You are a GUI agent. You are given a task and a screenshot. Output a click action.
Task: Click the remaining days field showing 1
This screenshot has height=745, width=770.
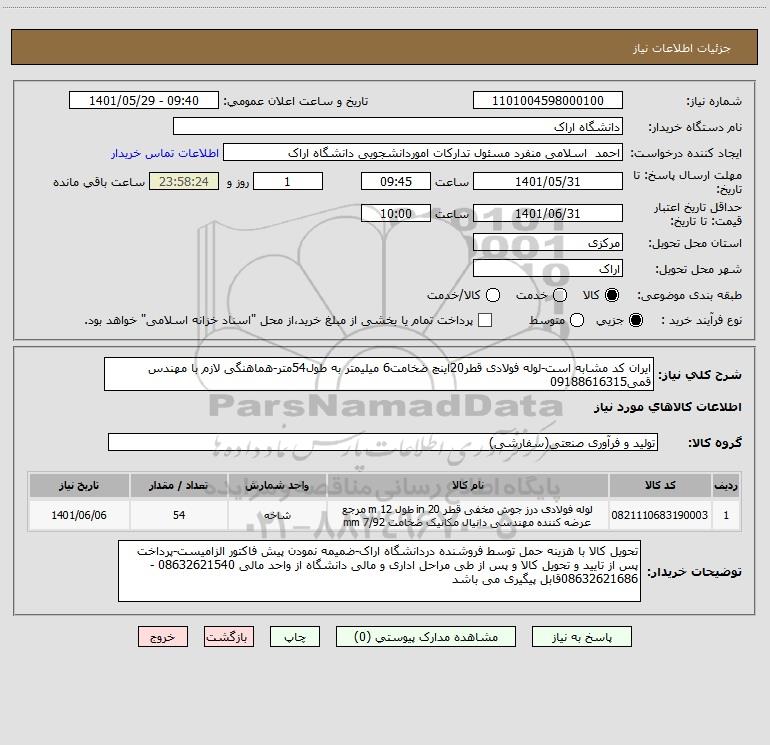click(x=288, y=182)
